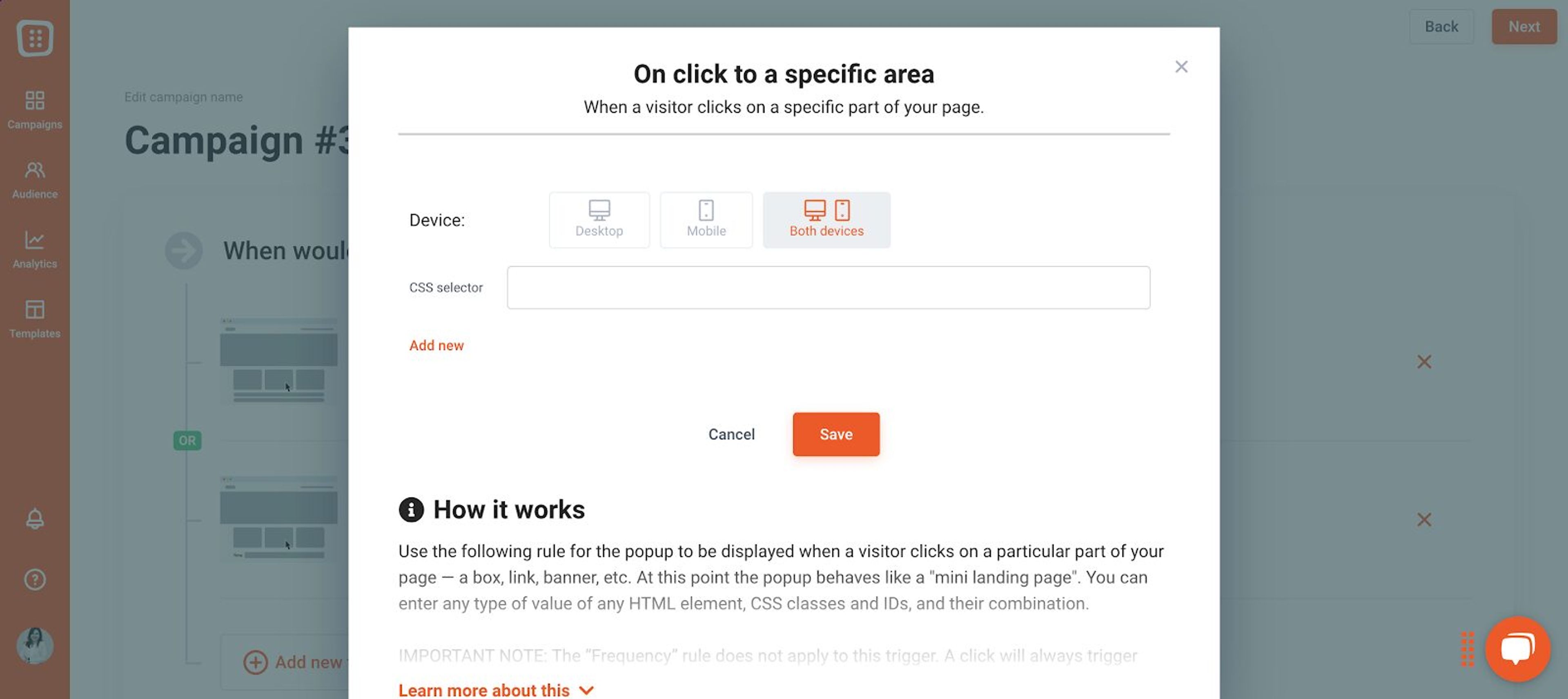Close the On click dialog
1568x699 pixels.
tap(1181, 66)
